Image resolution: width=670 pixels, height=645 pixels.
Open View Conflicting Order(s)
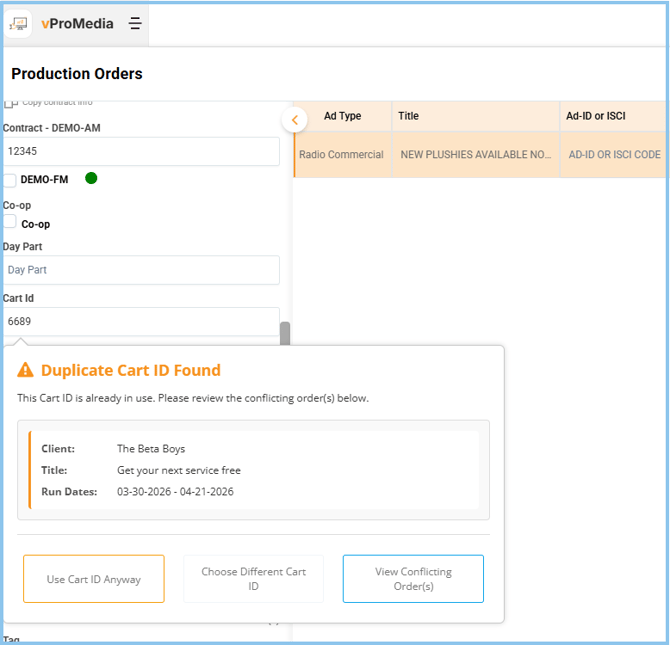point(413,579)
